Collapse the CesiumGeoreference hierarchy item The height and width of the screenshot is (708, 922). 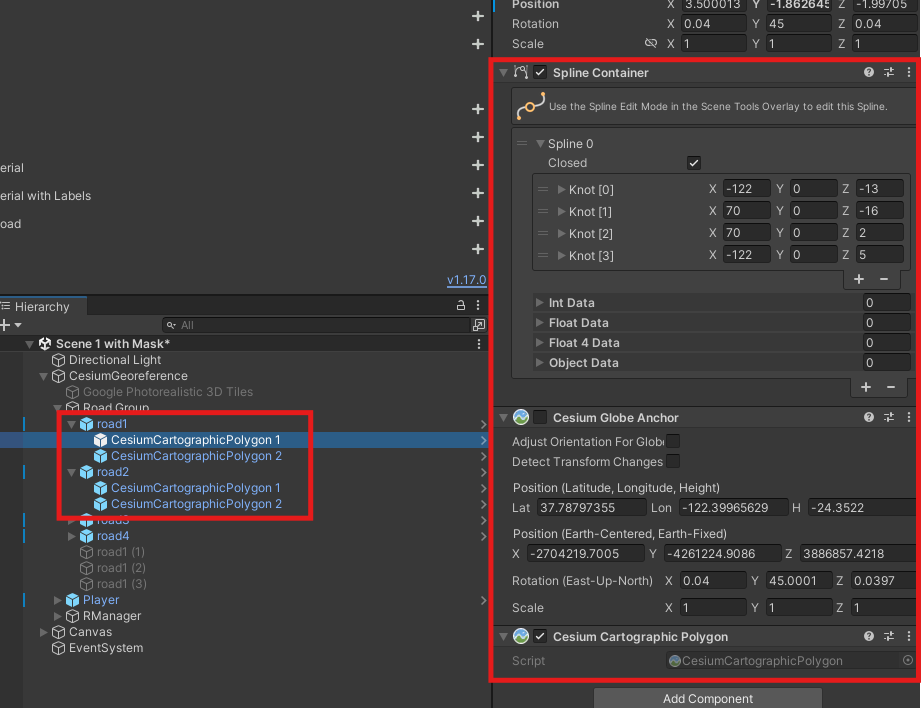[44, 376]
